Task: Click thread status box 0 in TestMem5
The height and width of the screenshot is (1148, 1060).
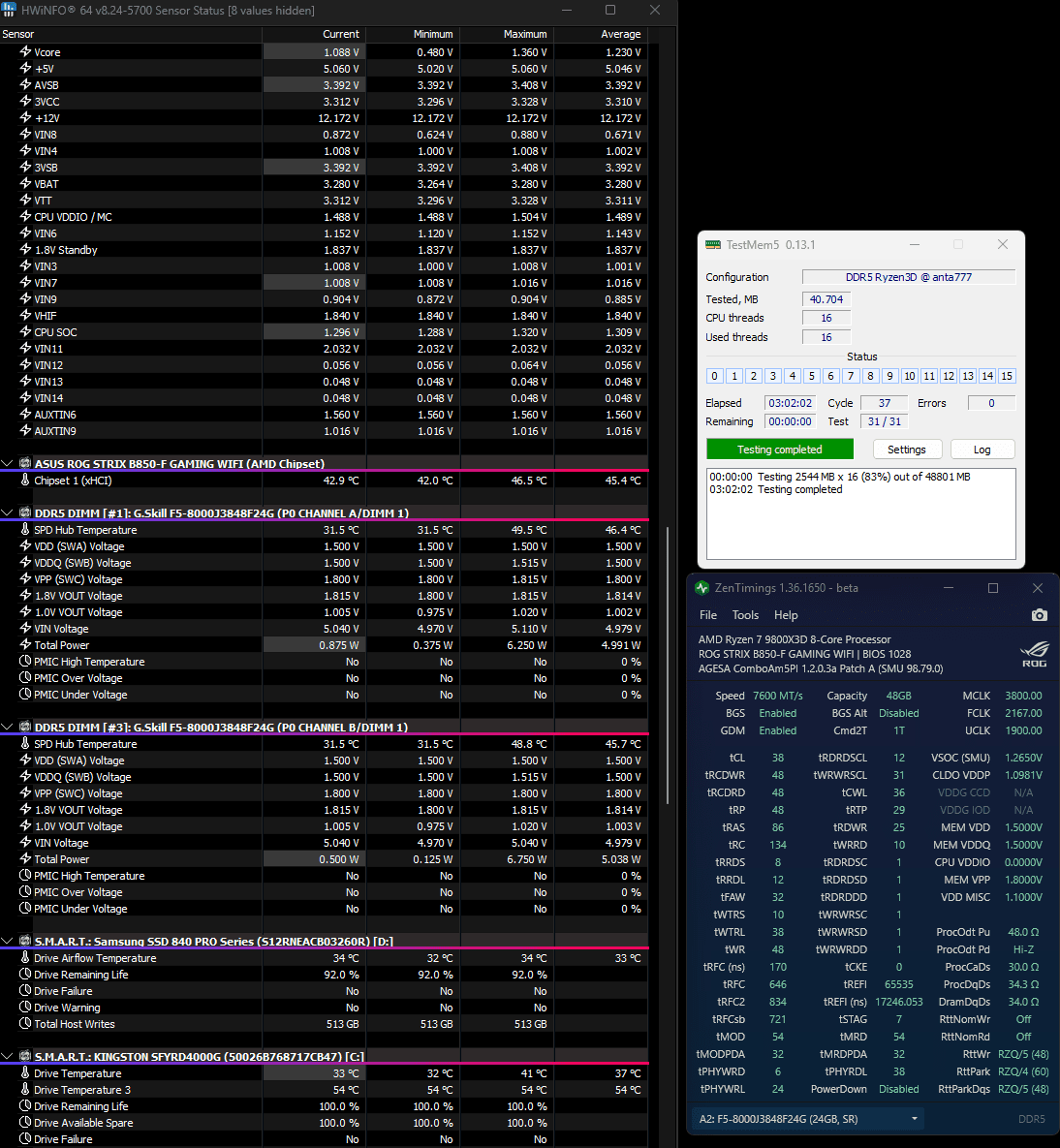Action: [x=714, y=376]
